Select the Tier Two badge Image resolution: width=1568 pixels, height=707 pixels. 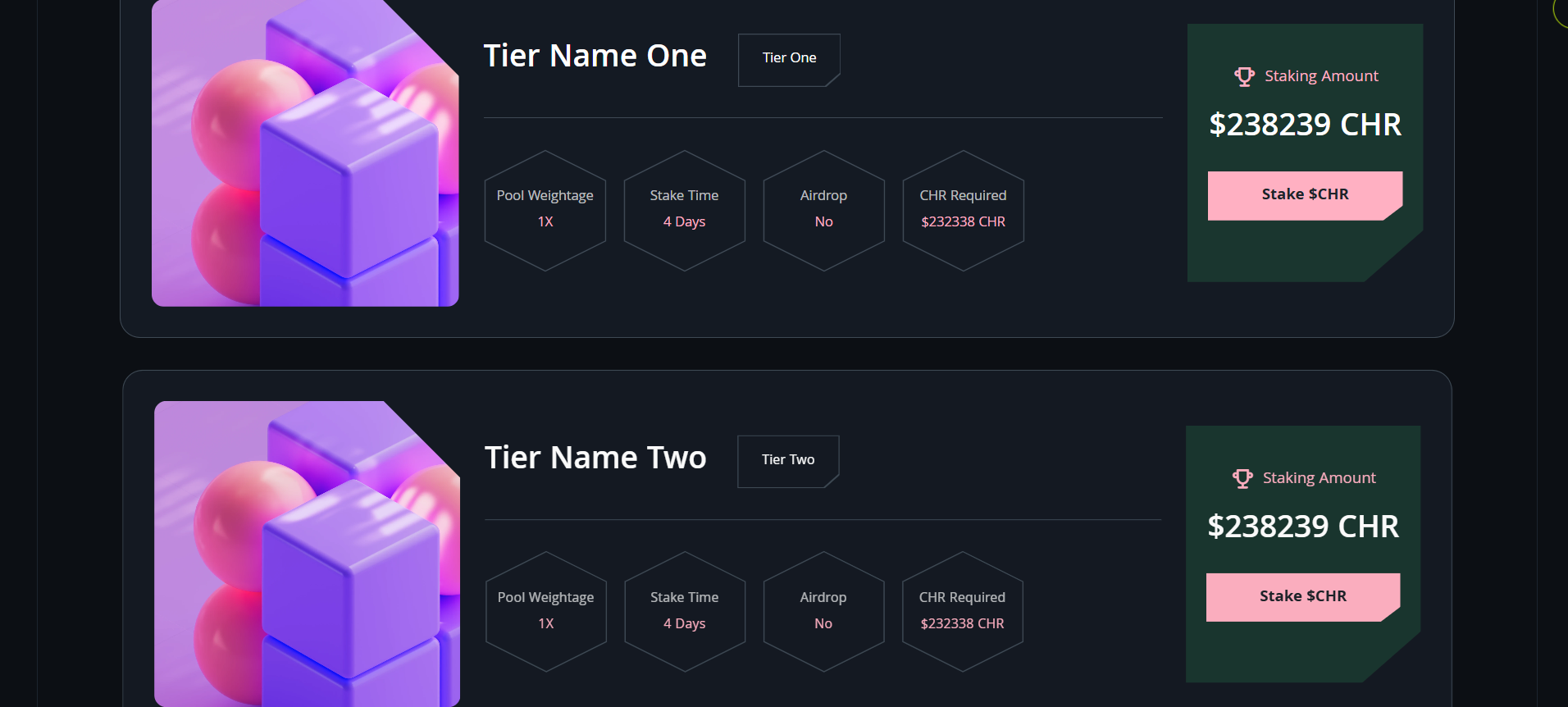(787, 461)
